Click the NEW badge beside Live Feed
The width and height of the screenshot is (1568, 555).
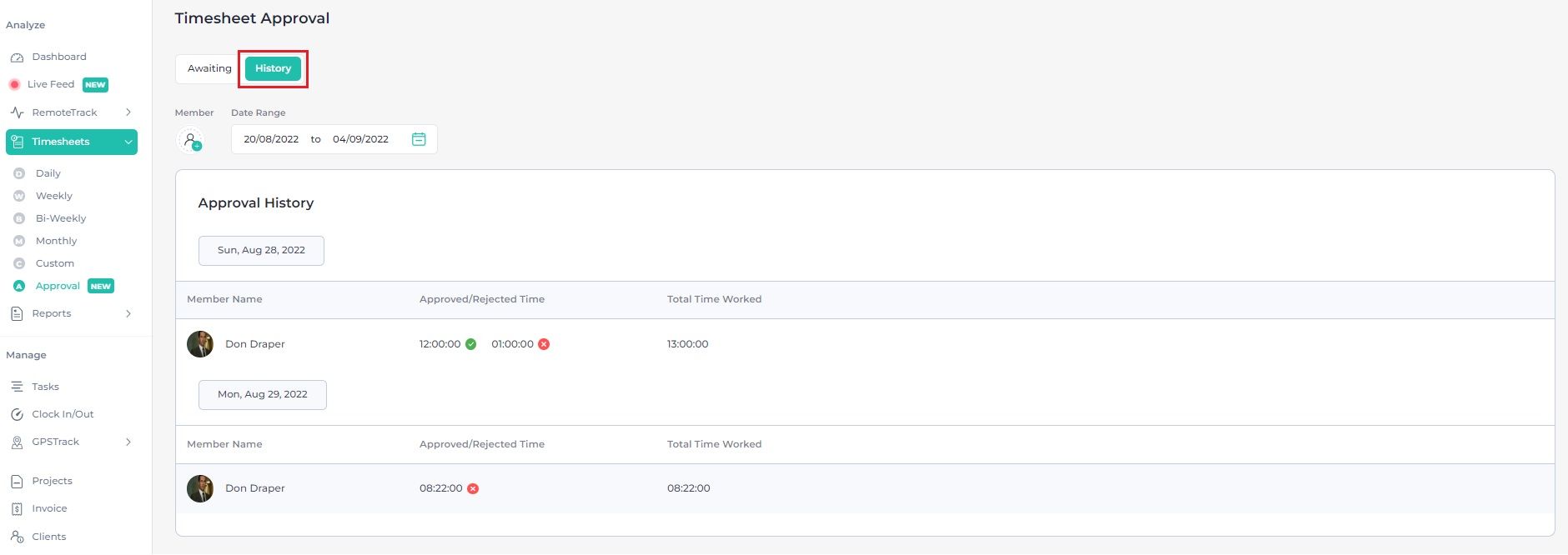pos(96,85)
